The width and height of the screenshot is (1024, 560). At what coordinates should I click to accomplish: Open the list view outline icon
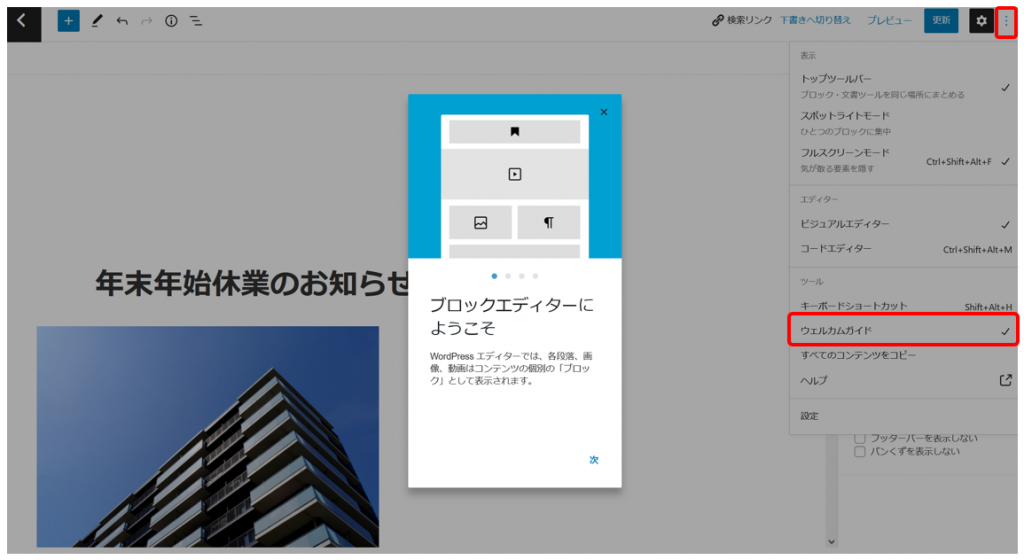click(197, 21)
